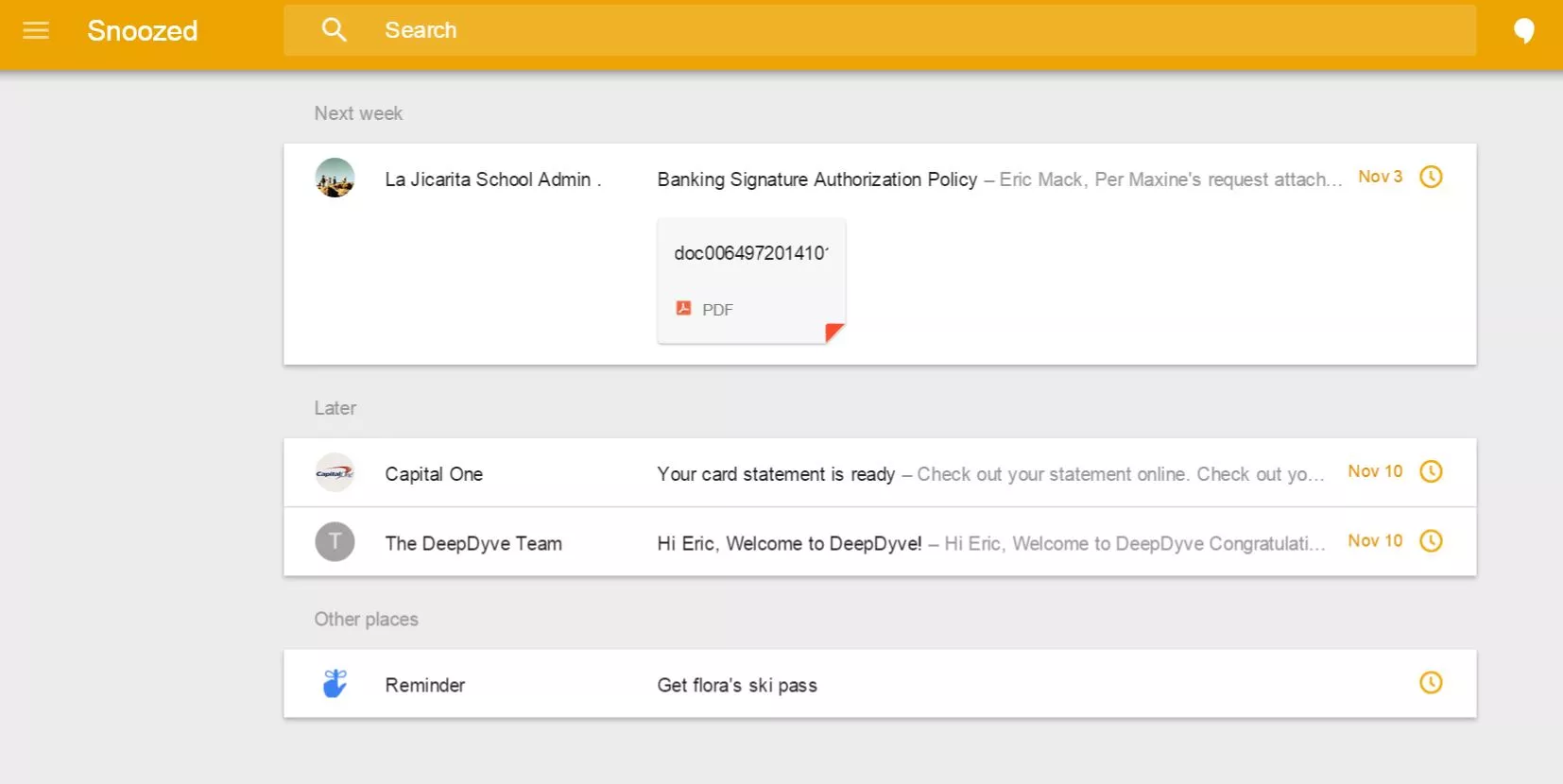Select the Capital One sender avatar
Image resolution: width=1563 pixels, height=784 pixels.
pyautogui.click(x=335, y=473)
